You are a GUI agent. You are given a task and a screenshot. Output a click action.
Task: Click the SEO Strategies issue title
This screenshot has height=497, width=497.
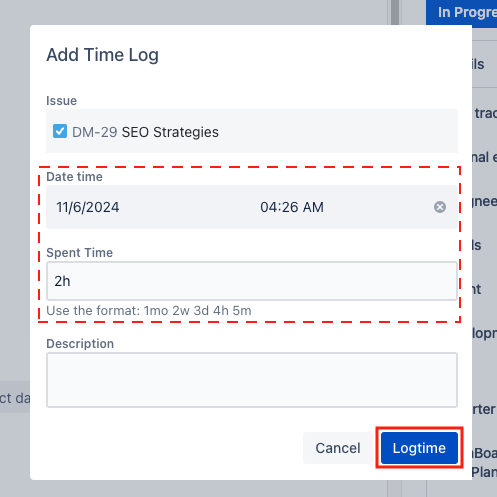170,132
